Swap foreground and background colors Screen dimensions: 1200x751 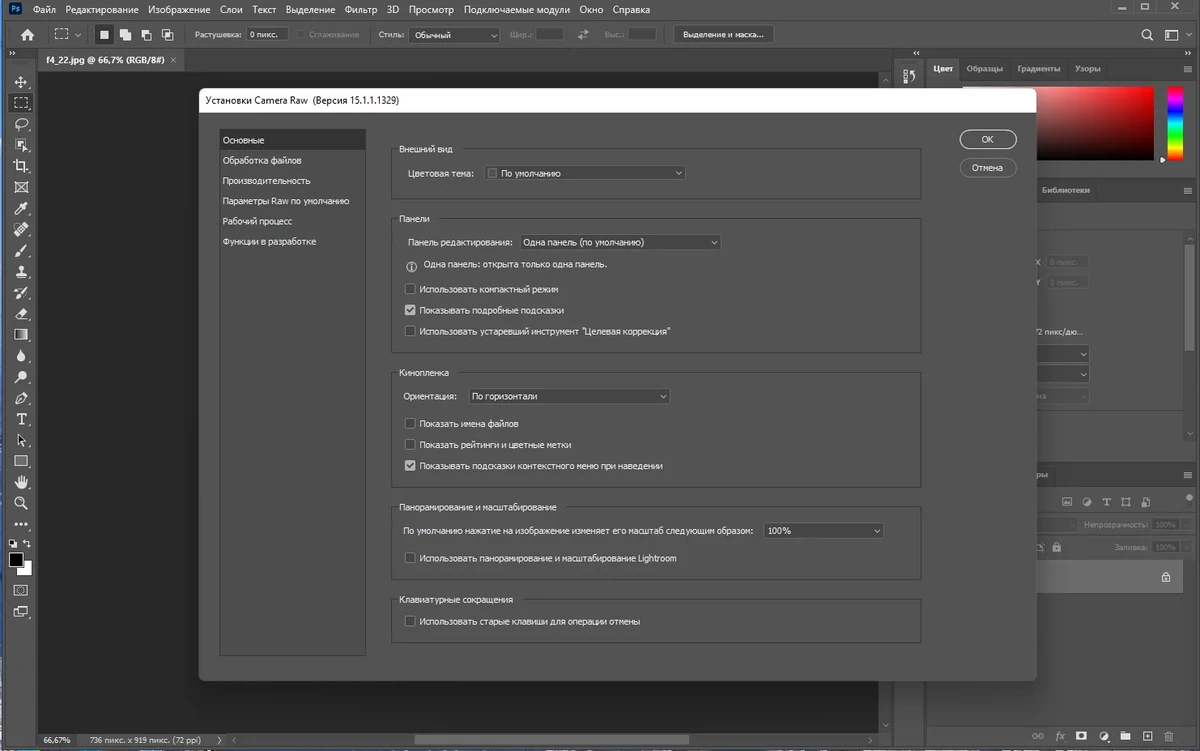pos(28,543)
